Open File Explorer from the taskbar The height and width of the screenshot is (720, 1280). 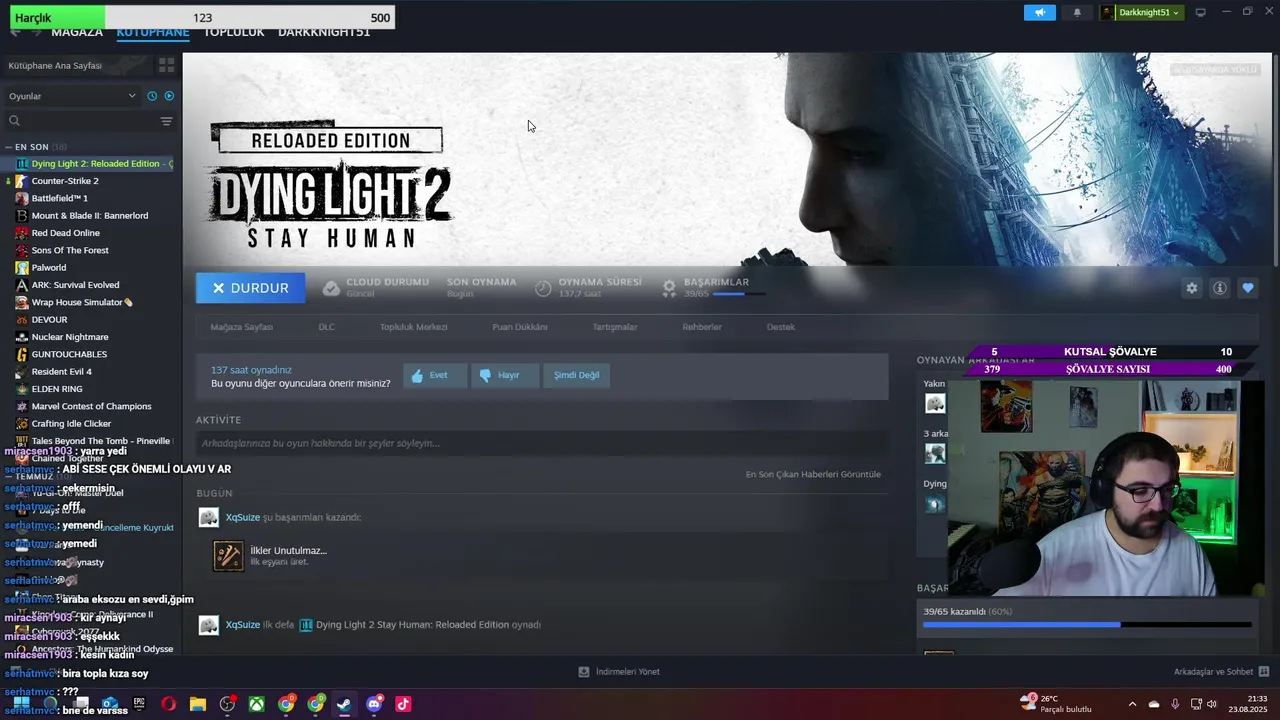click(198, 704)
